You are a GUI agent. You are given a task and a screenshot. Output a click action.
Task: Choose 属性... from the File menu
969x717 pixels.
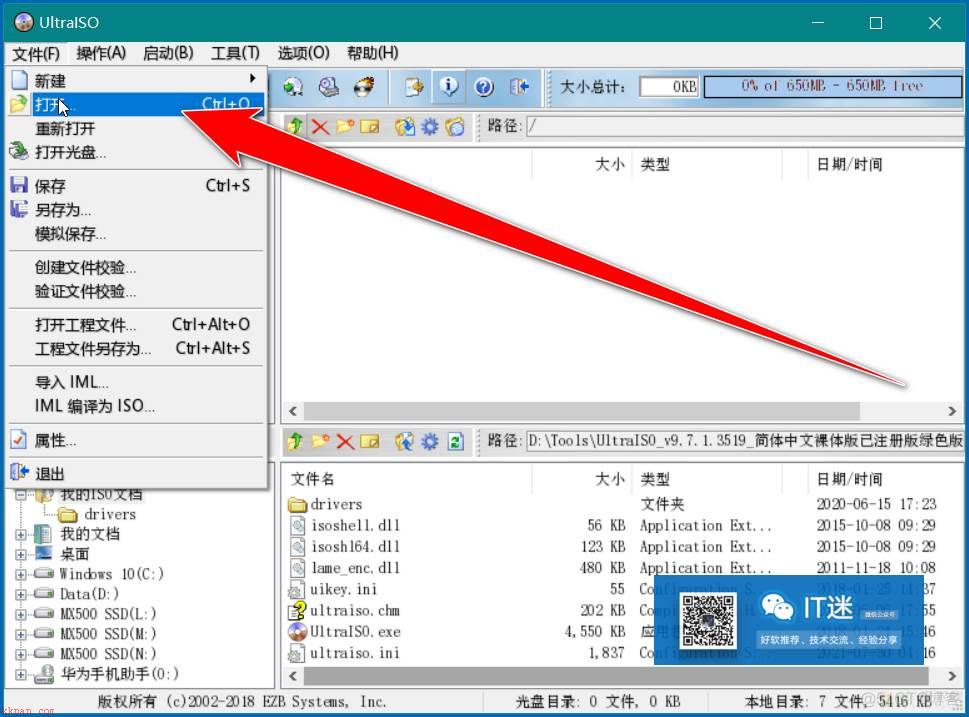pos(137,441)
